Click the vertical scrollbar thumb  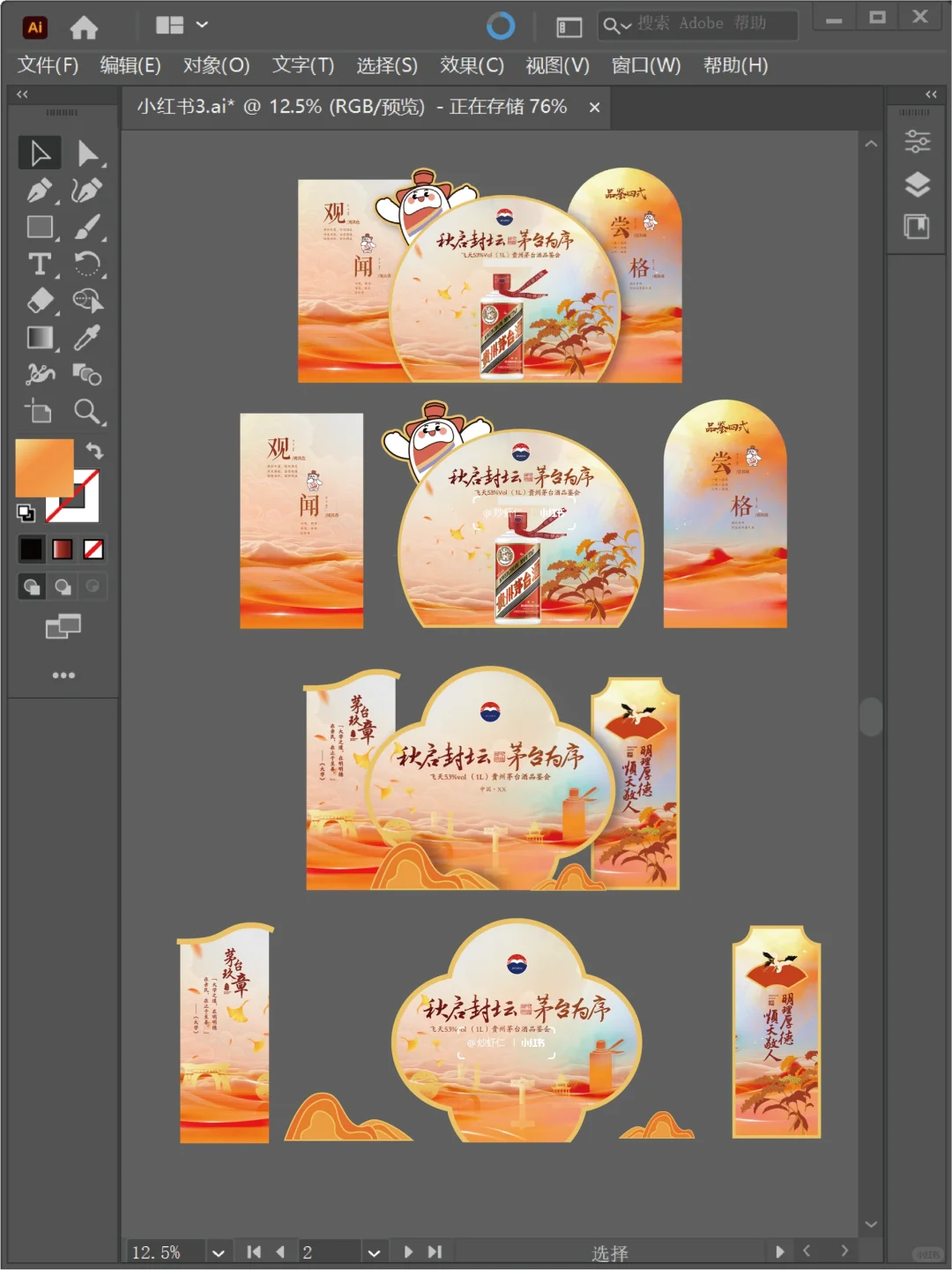pyautogui.click(x=871, y=717)
